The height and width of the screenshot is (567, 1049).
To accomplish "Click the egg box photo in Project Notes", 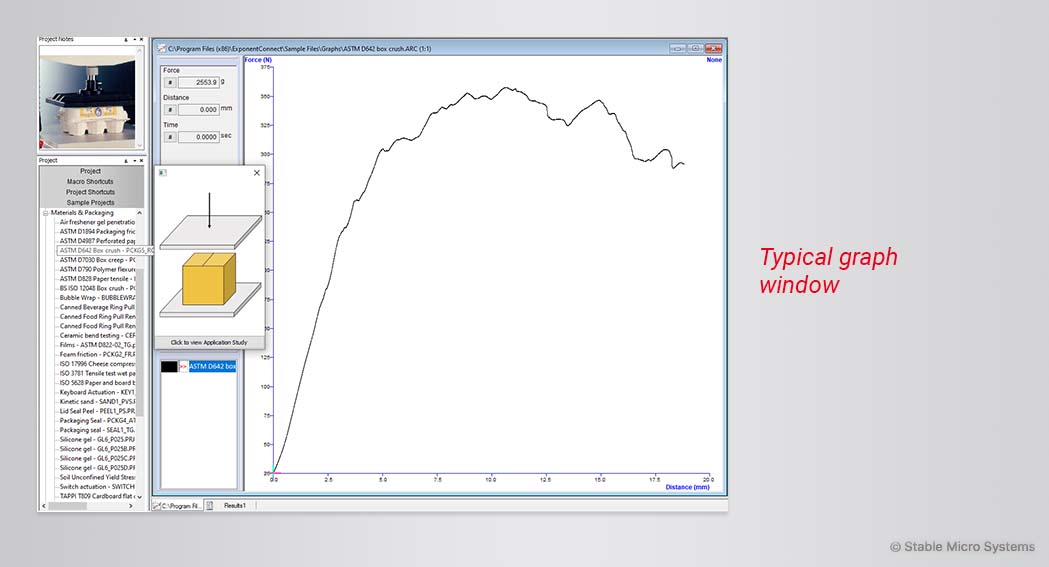I will click(x=87, y=102).
